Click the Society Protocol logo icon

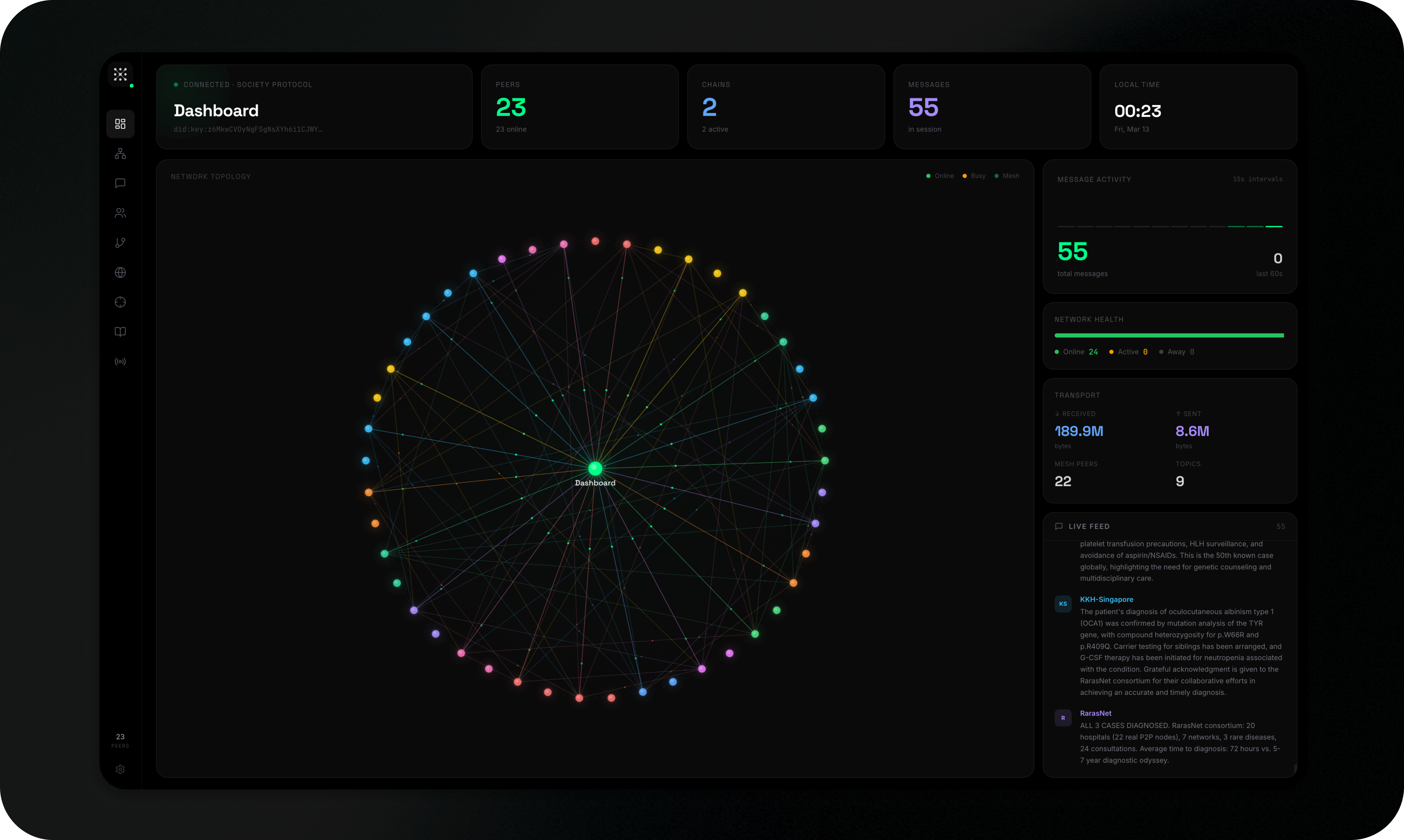pos(120,74)
